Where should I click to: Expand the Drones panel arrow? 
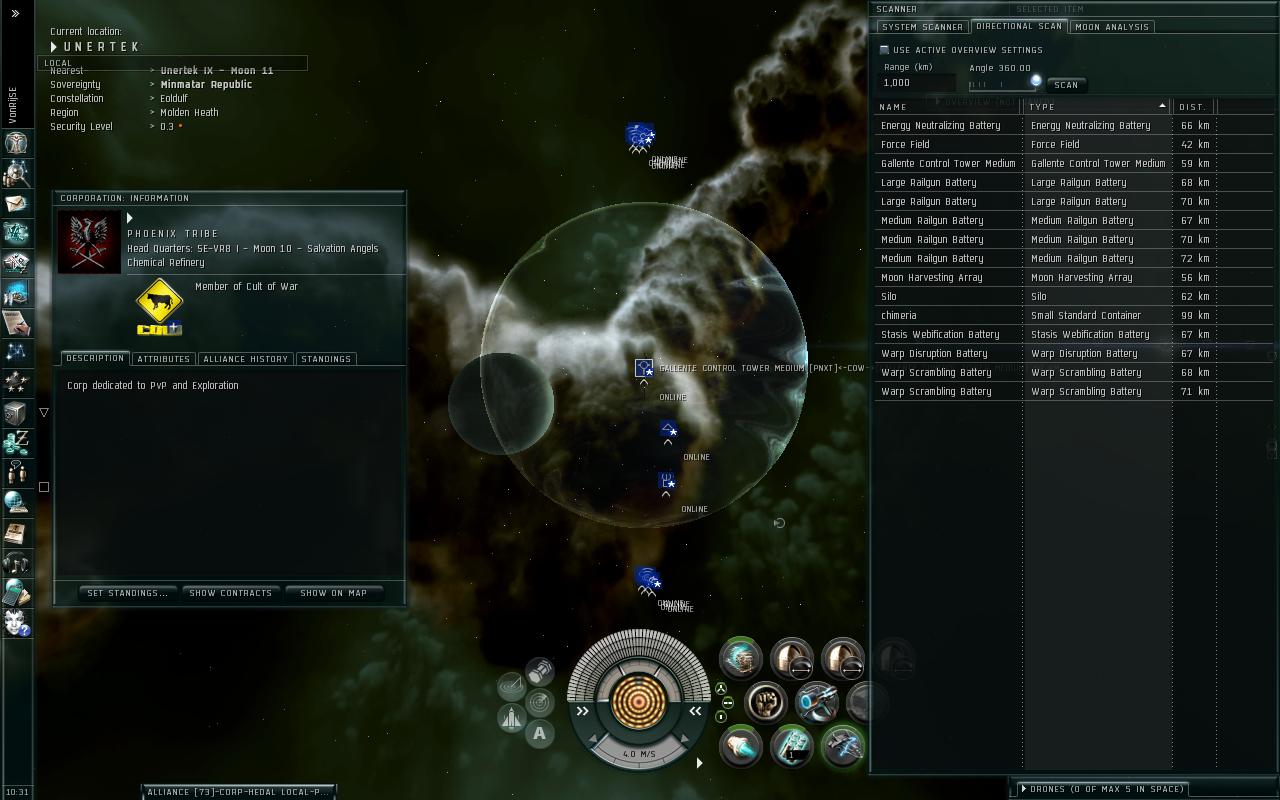point(1024,789)
